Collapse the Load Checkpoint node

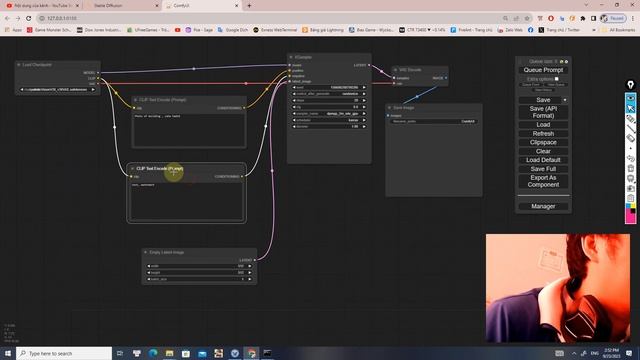(18, 64)
